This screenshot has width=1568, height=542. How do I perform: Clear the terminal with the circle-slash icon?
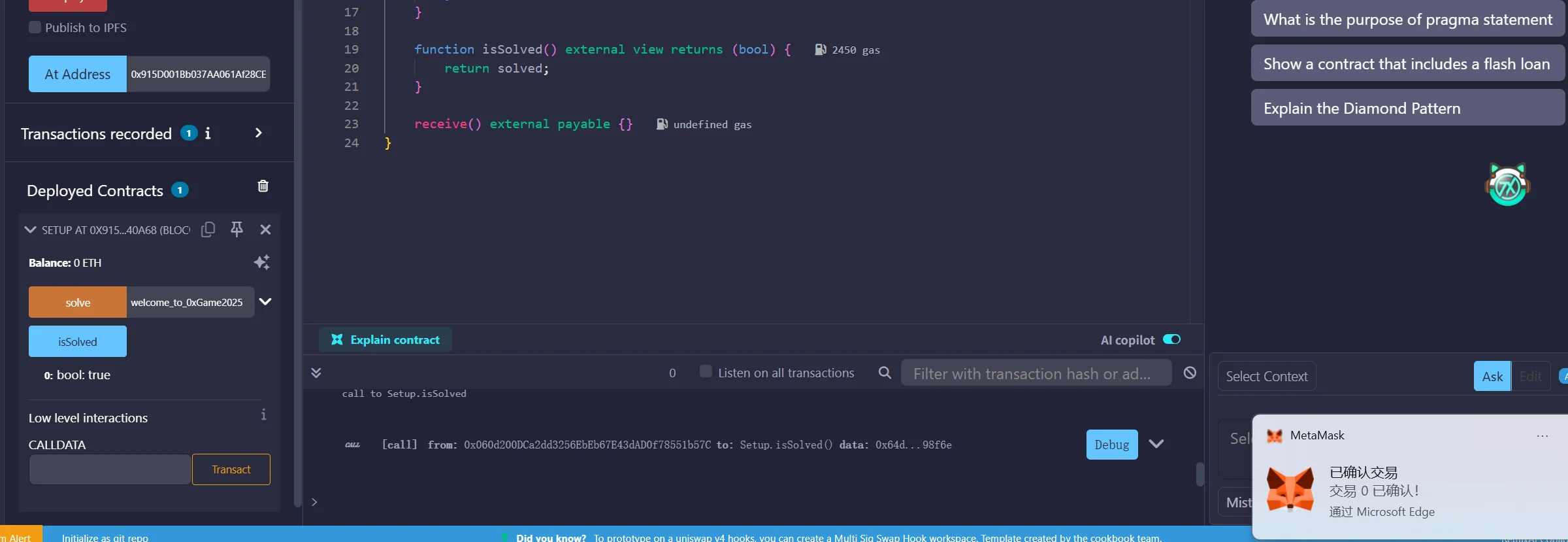point(1190,373)
